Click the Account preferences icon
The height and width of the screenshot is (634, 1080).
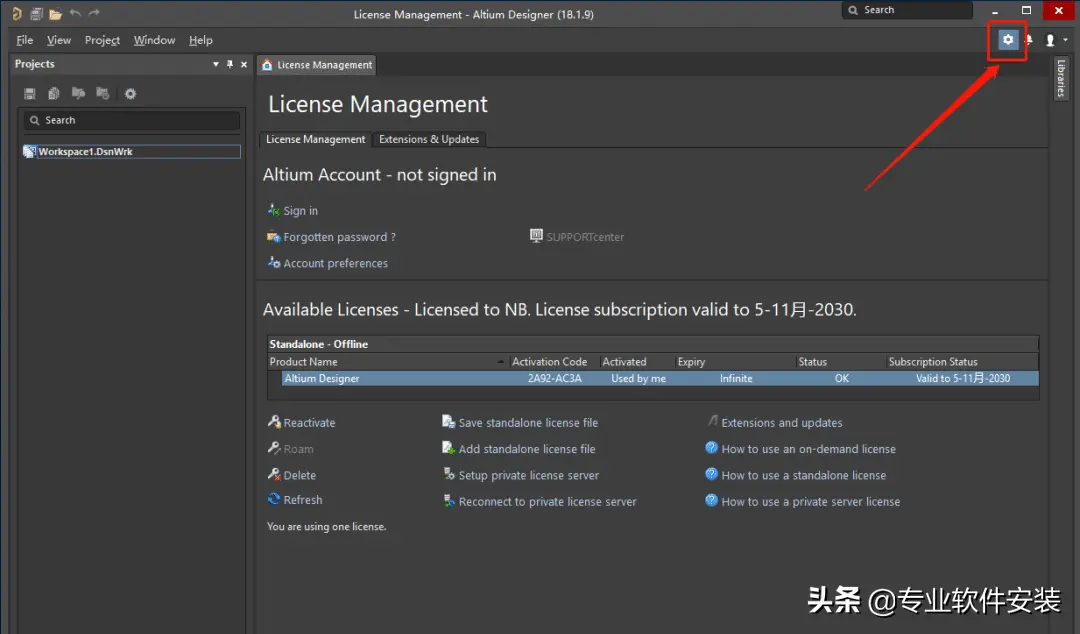[x=273, y=263]
